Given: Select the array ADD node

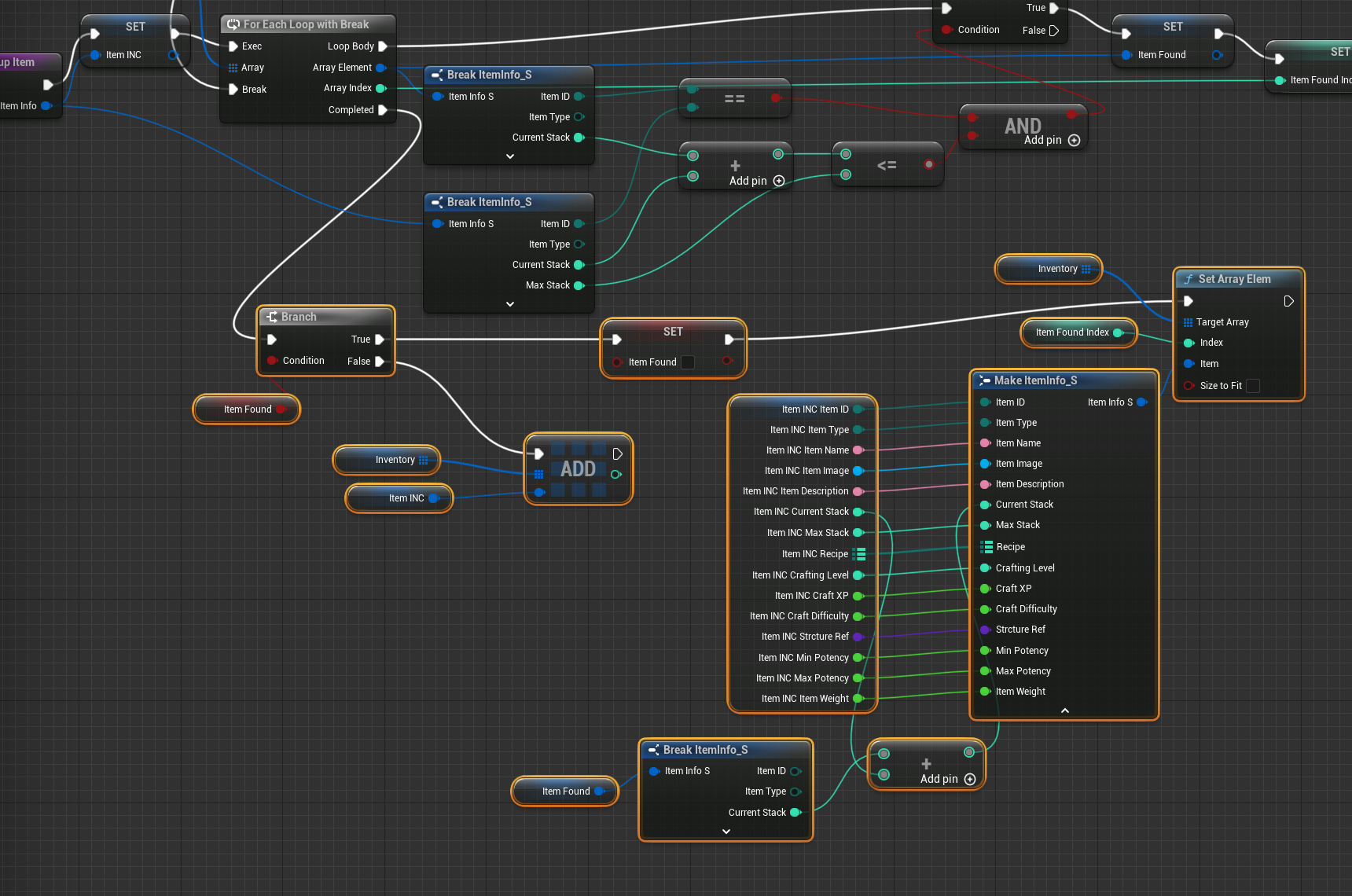Looking at the screenshot, I should click(x=578, y=469).
